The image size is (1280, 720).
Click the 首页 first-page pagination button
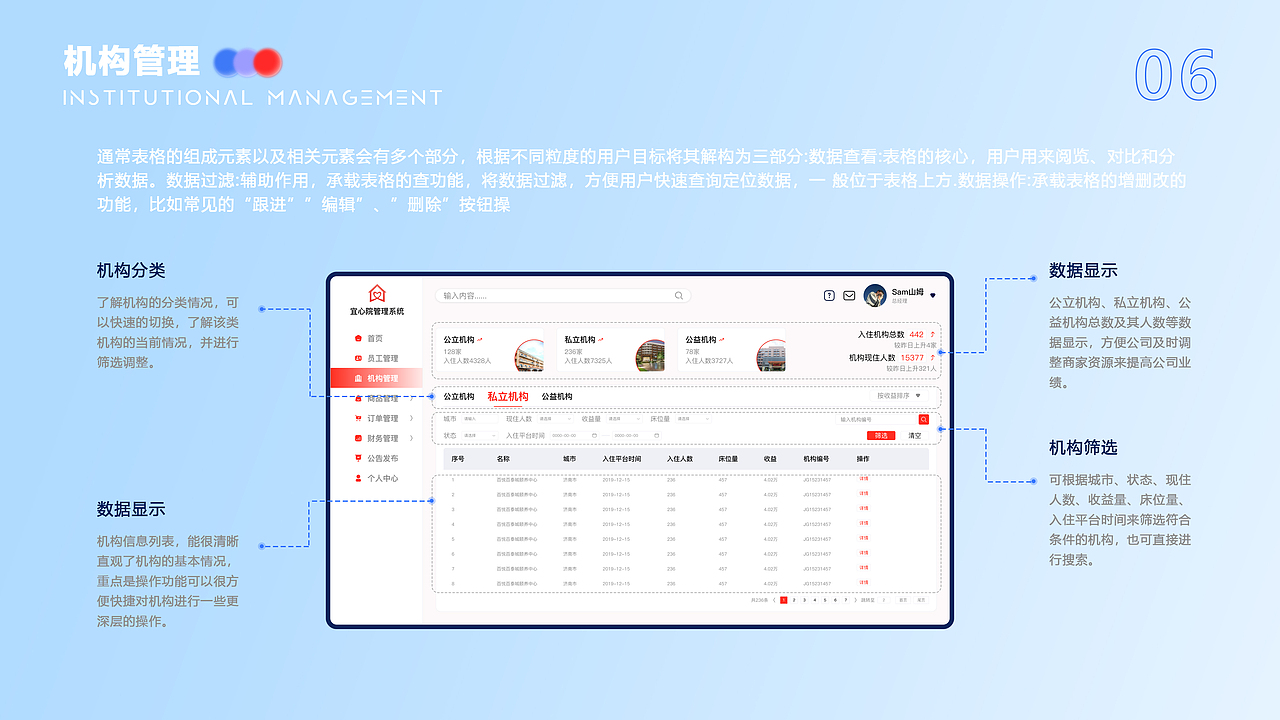tap(903, 600)
